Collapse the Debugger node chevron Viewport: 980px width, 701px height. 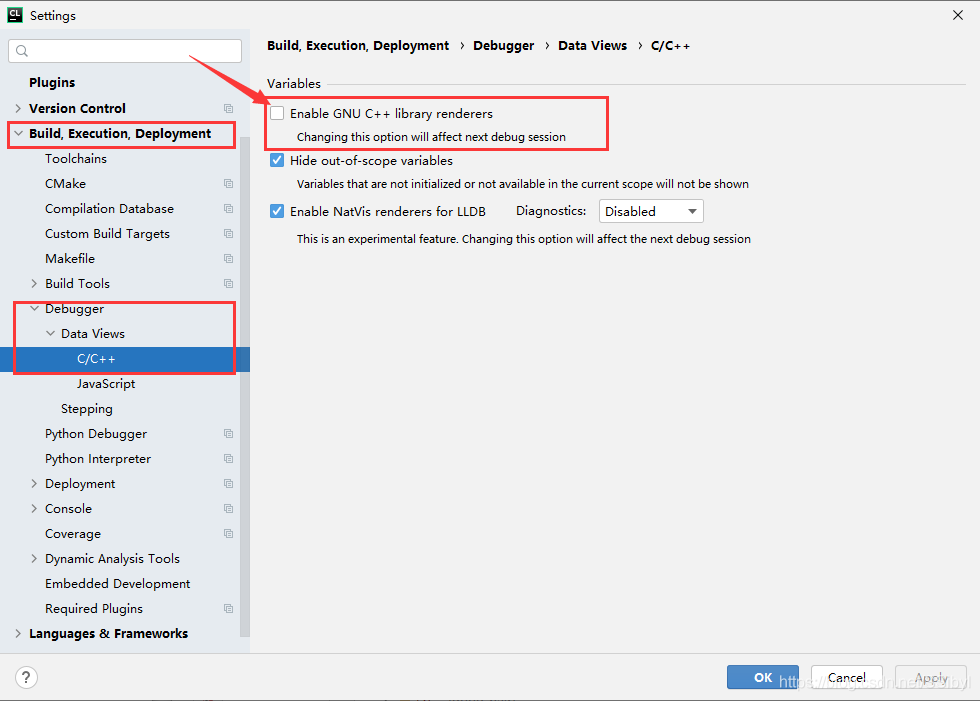point(34,309)
